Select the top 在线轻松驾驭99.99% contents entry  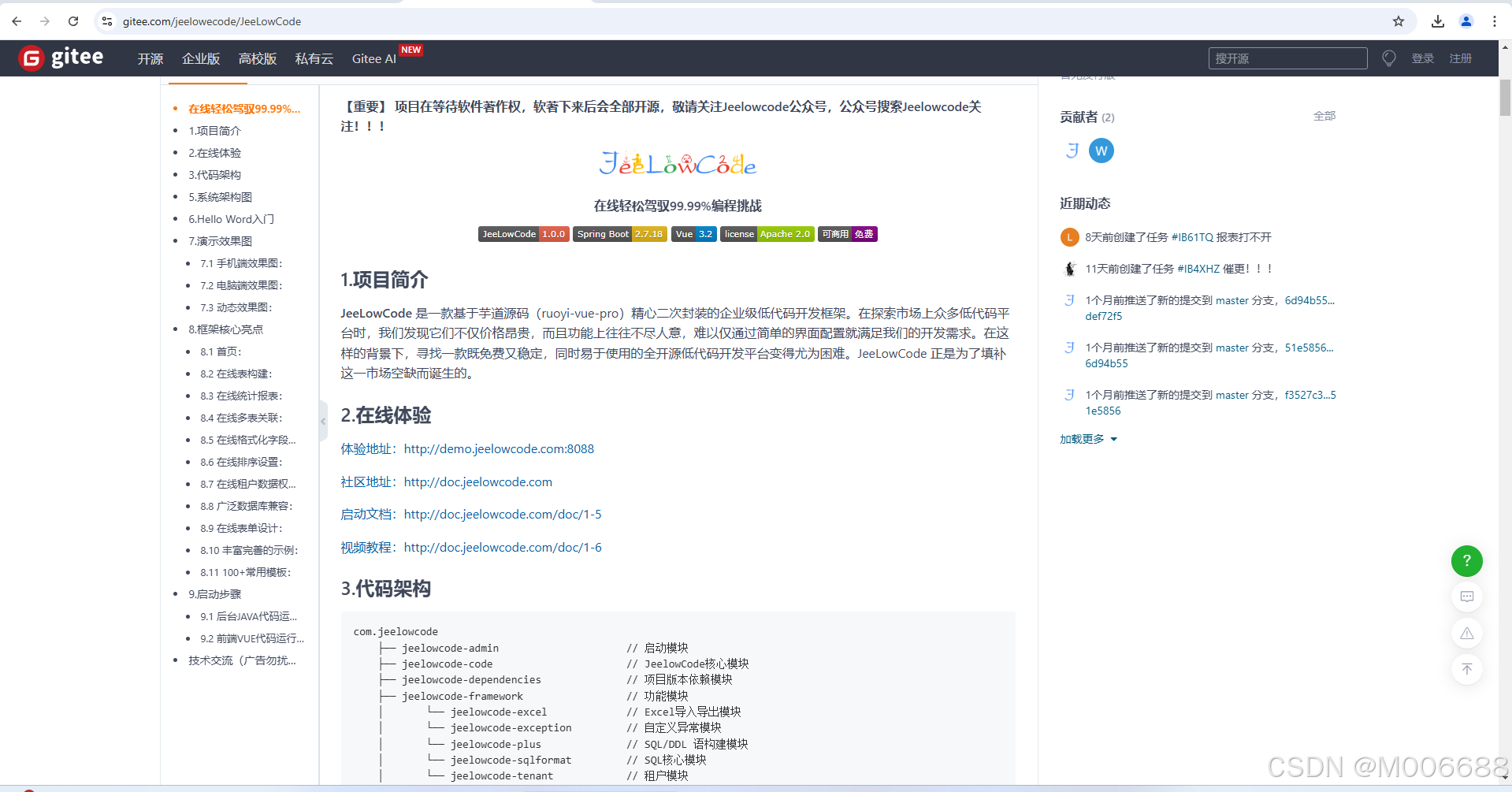pos(244,109)
